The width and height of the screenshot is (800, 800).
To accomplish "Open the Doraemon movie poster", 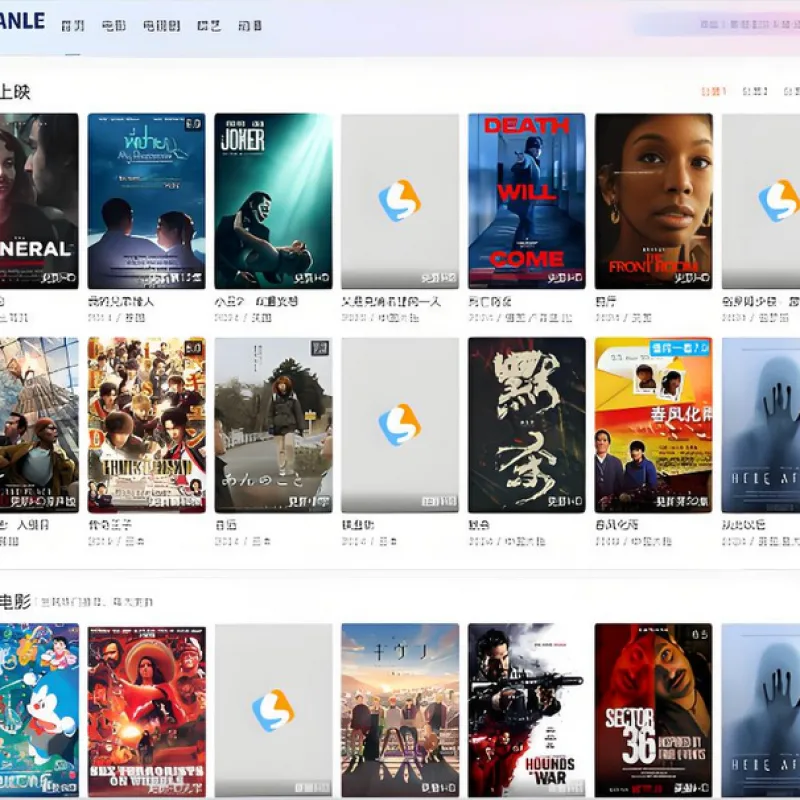I will tap(39, 710).
